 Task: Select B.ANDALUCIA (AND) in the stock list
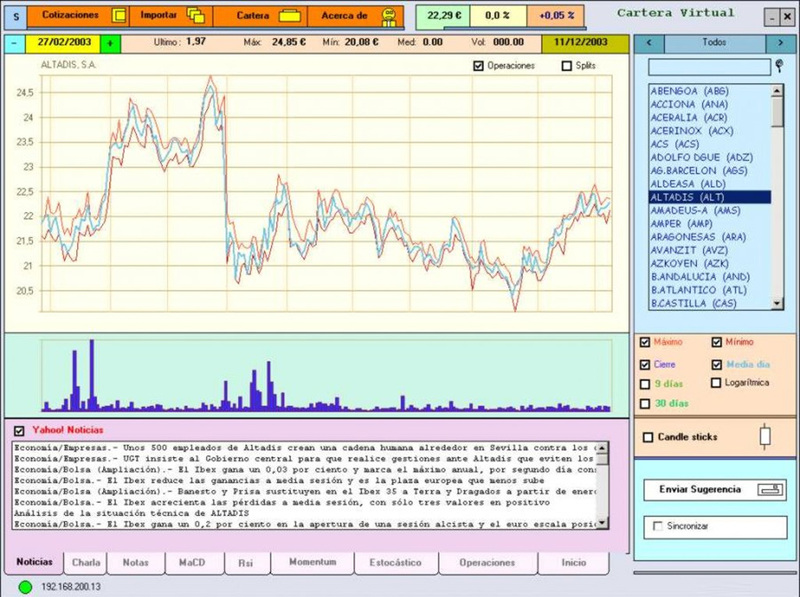coord(710,277)
